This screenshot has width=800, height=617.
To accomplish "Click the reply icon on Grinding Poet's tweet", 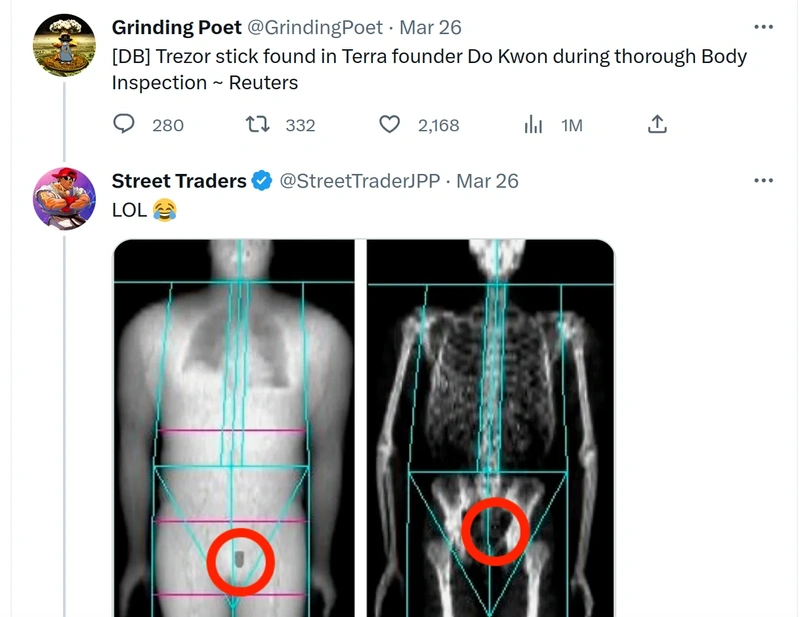I will point(125,125).
